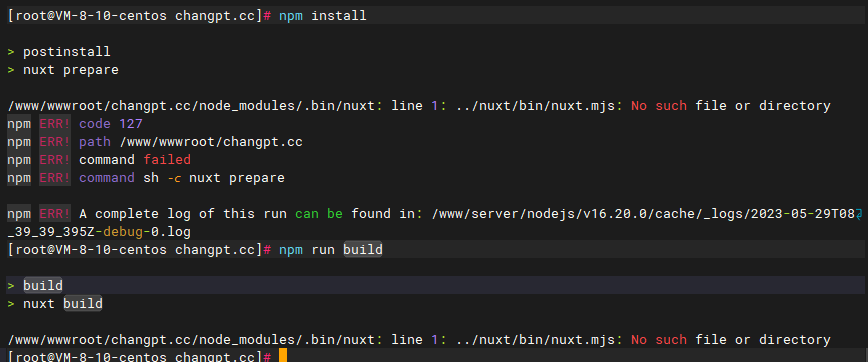The width and height of the screenshot is (868, 362).
Task: Click the green "can be" words
Action: coord(318,214)
